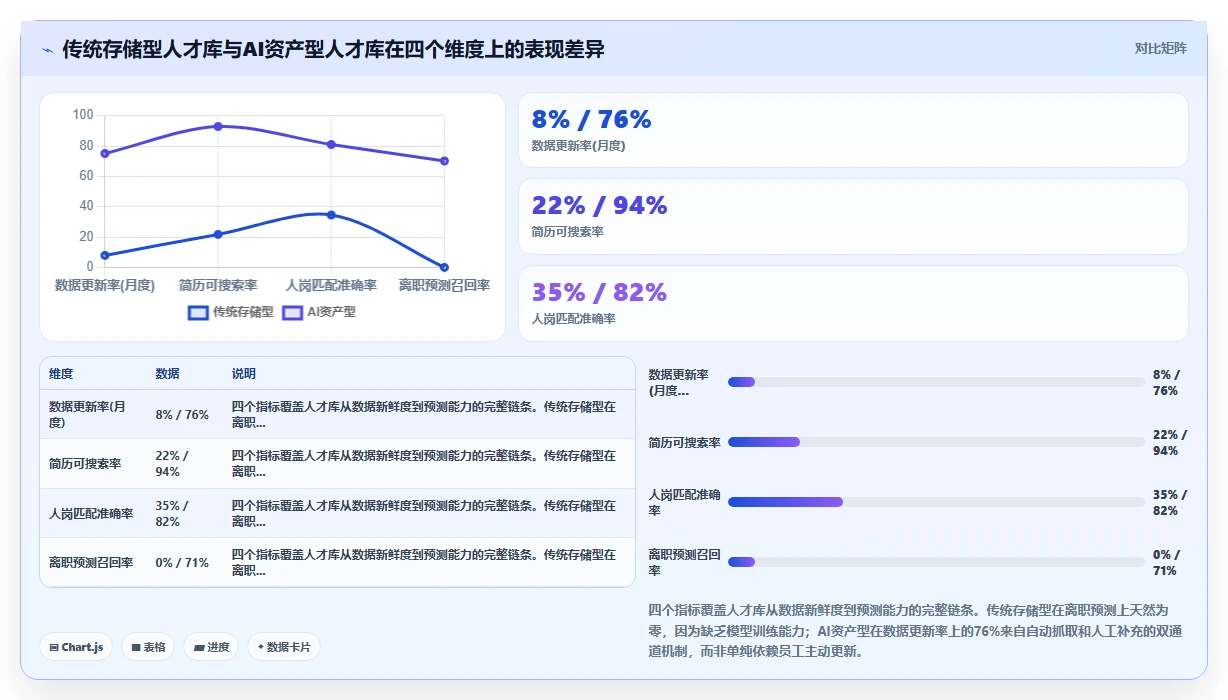Select the Chart.js tag
1228x700 pixels.
tap(77, 647)
